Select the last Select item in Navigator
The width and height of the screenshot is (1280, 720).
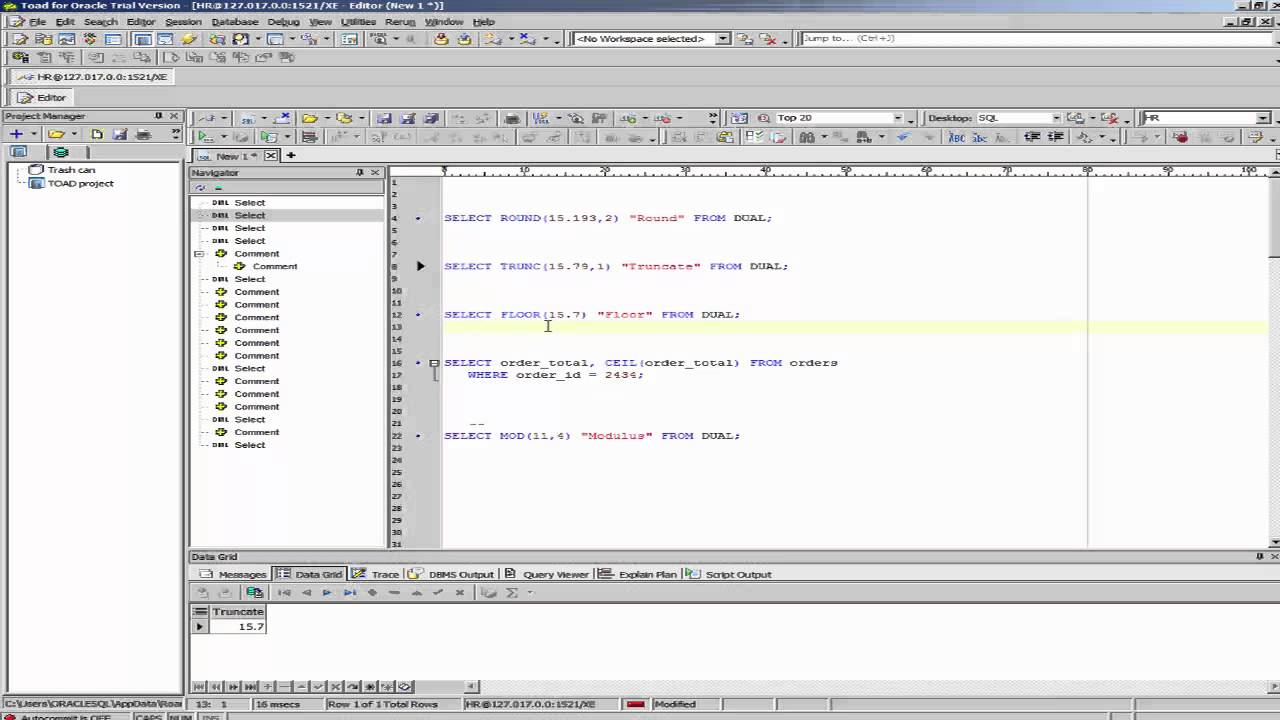[x=249, y=445]
